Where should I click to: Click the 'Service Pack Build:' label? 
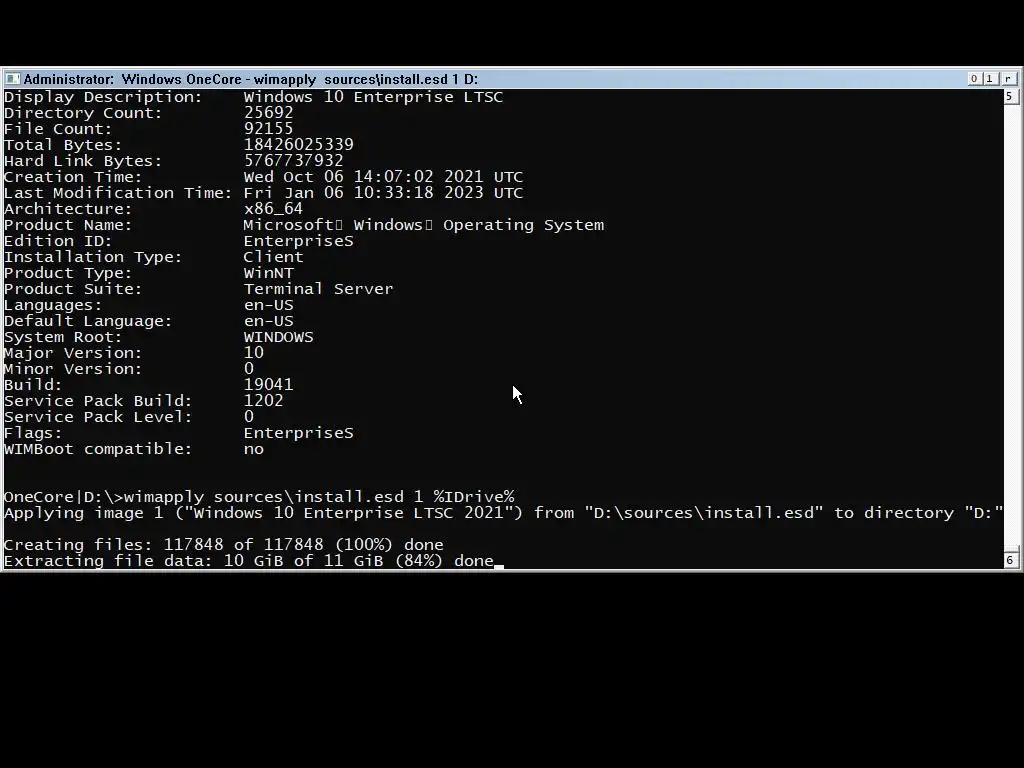[98, 400]
